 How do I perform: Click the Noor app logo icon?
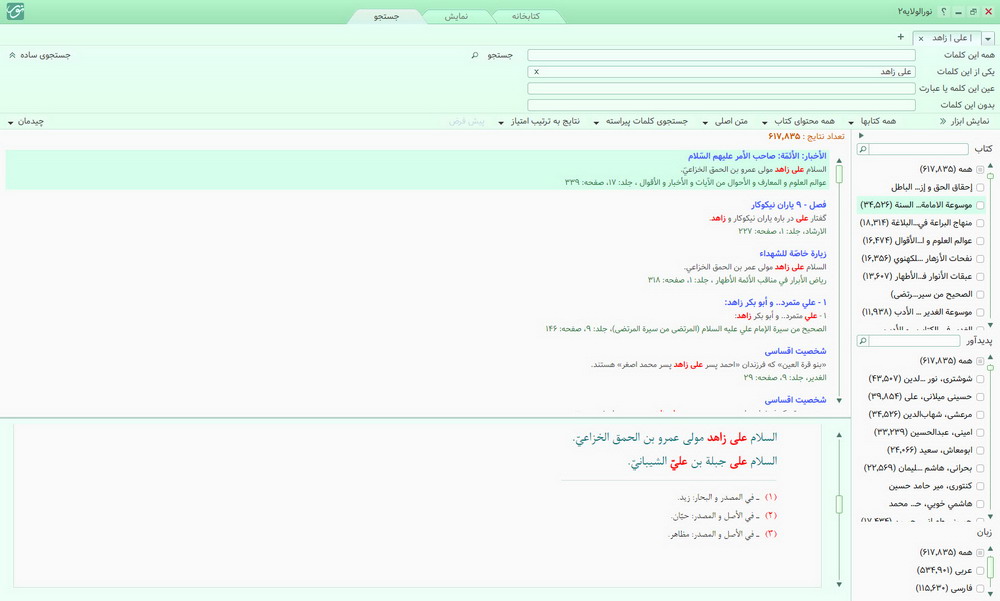tap(15, 11)
